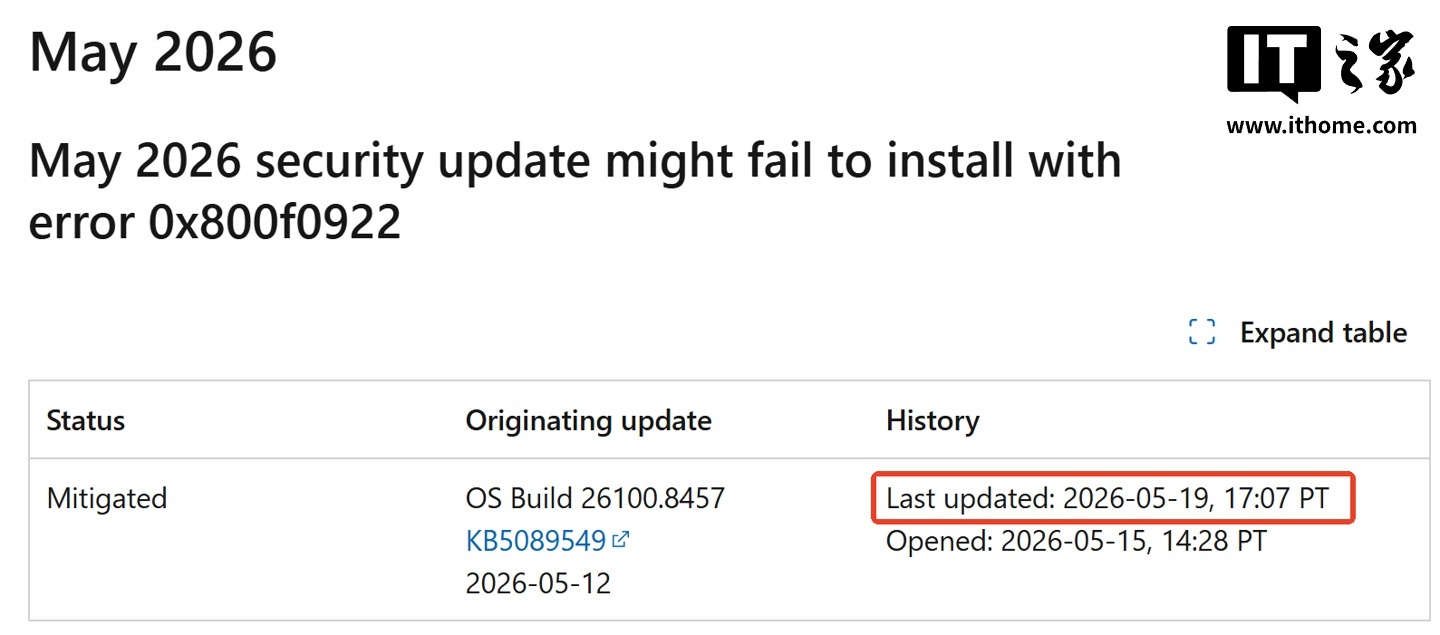Click the highlighted Last updated timestamp
The image size is (1440, 635).
(x=1108, y=498)
